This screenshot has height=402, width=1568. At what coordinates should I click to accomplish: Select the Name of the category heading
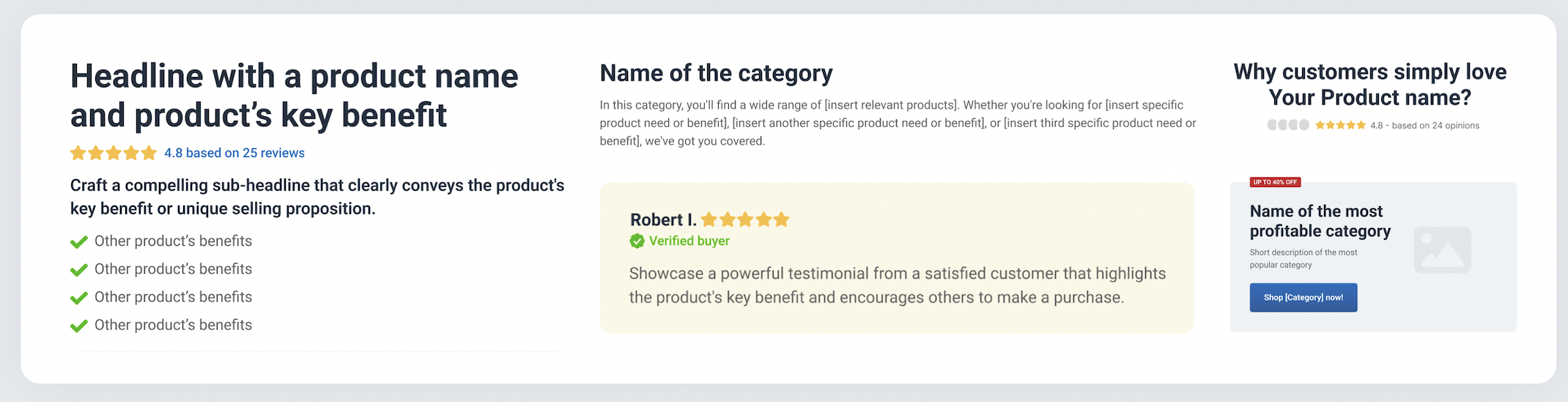click(716, 73)
